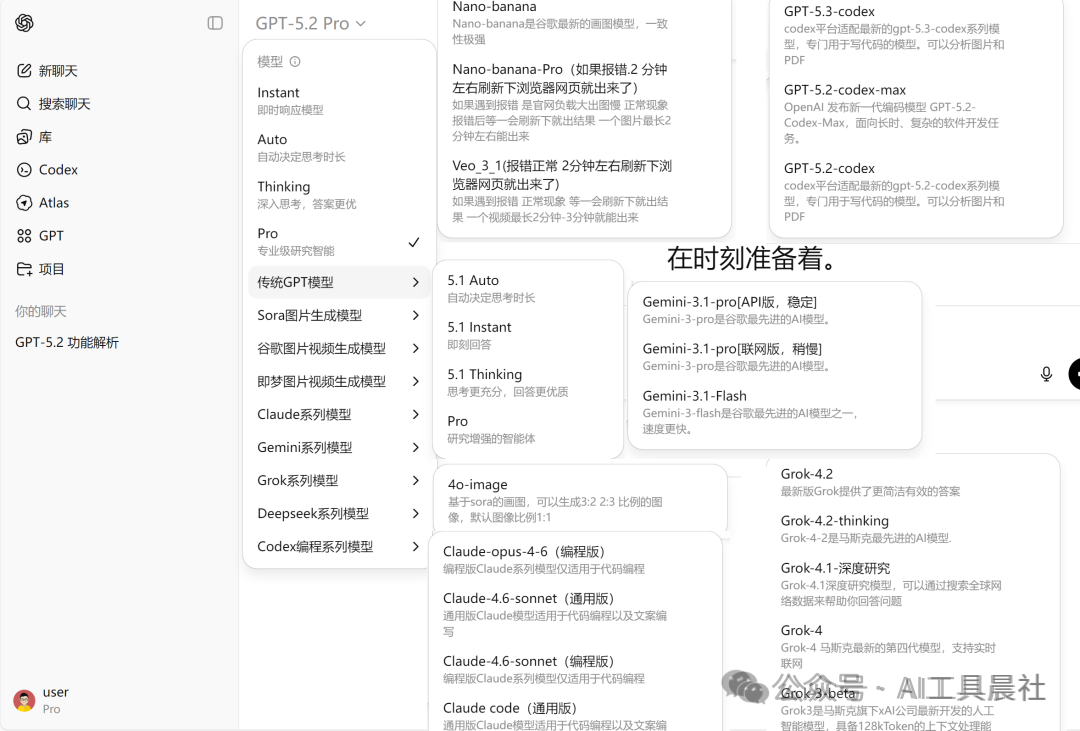The image size is (1080, 731).
Task: Click the microphone icon for voice input
Action: tap(1046, 374)
